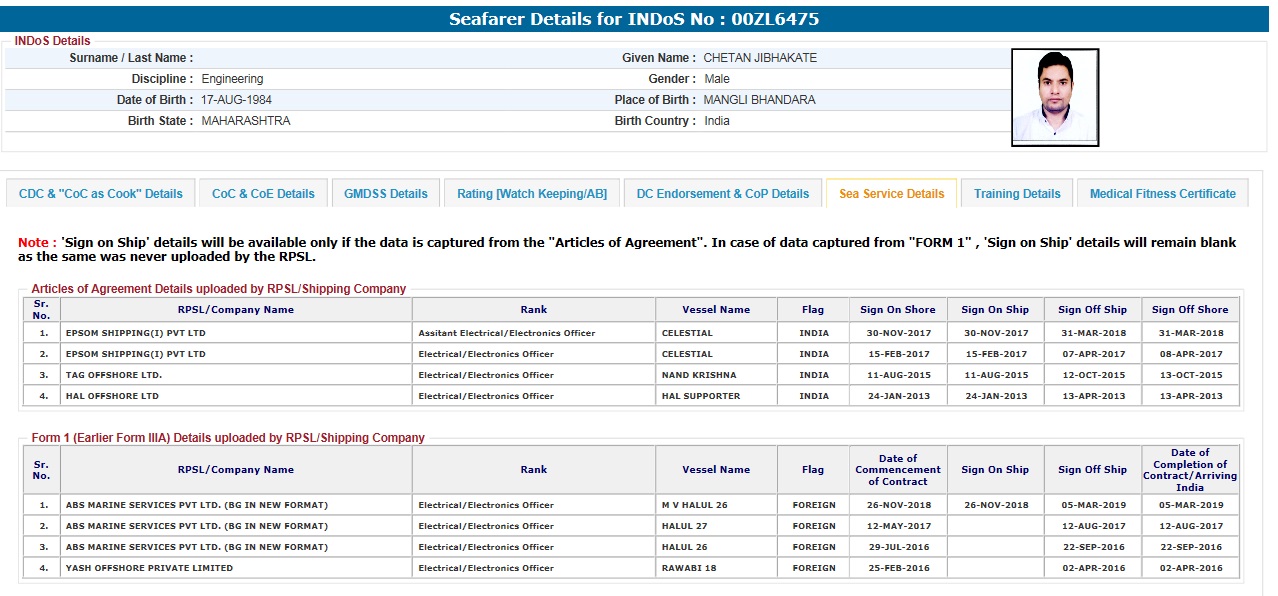Select Rating [Watch Keeping/AB] tab
Screen dimensions: 1278x596
point(531,194)
